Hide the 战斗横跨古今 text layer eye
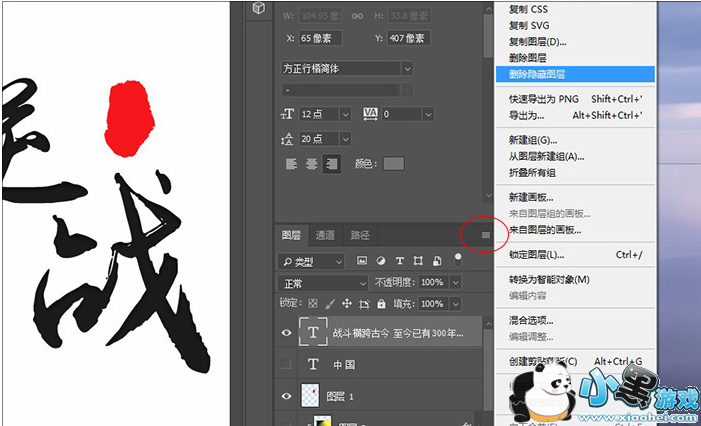 pos(287,333)
